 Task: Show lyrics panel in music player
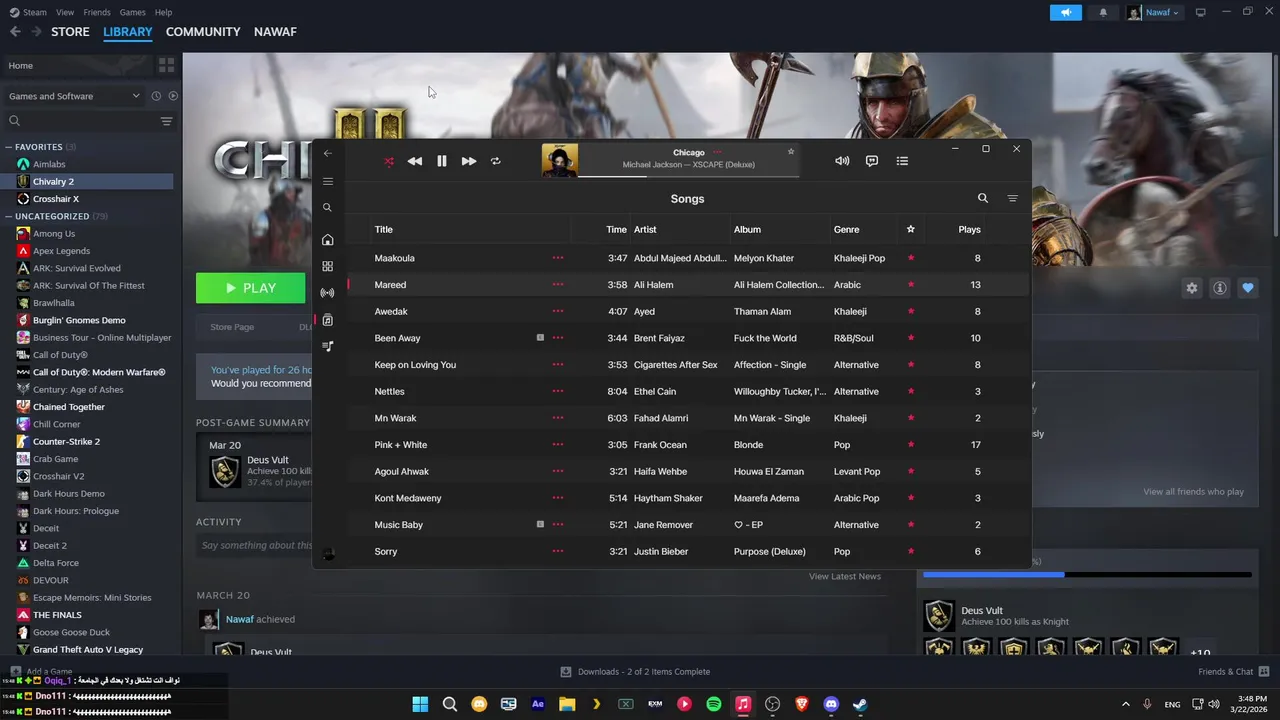(x=872, y=161)
